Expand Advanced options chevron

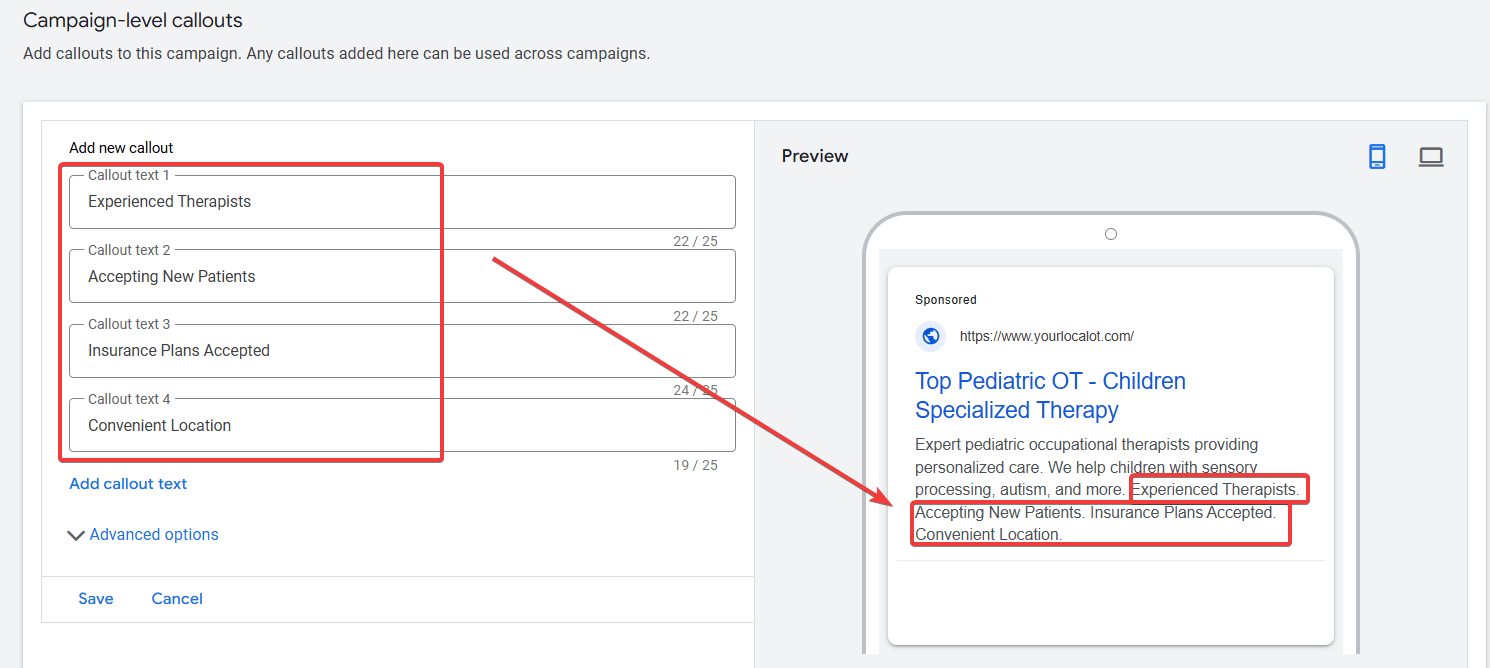(76, 535)
